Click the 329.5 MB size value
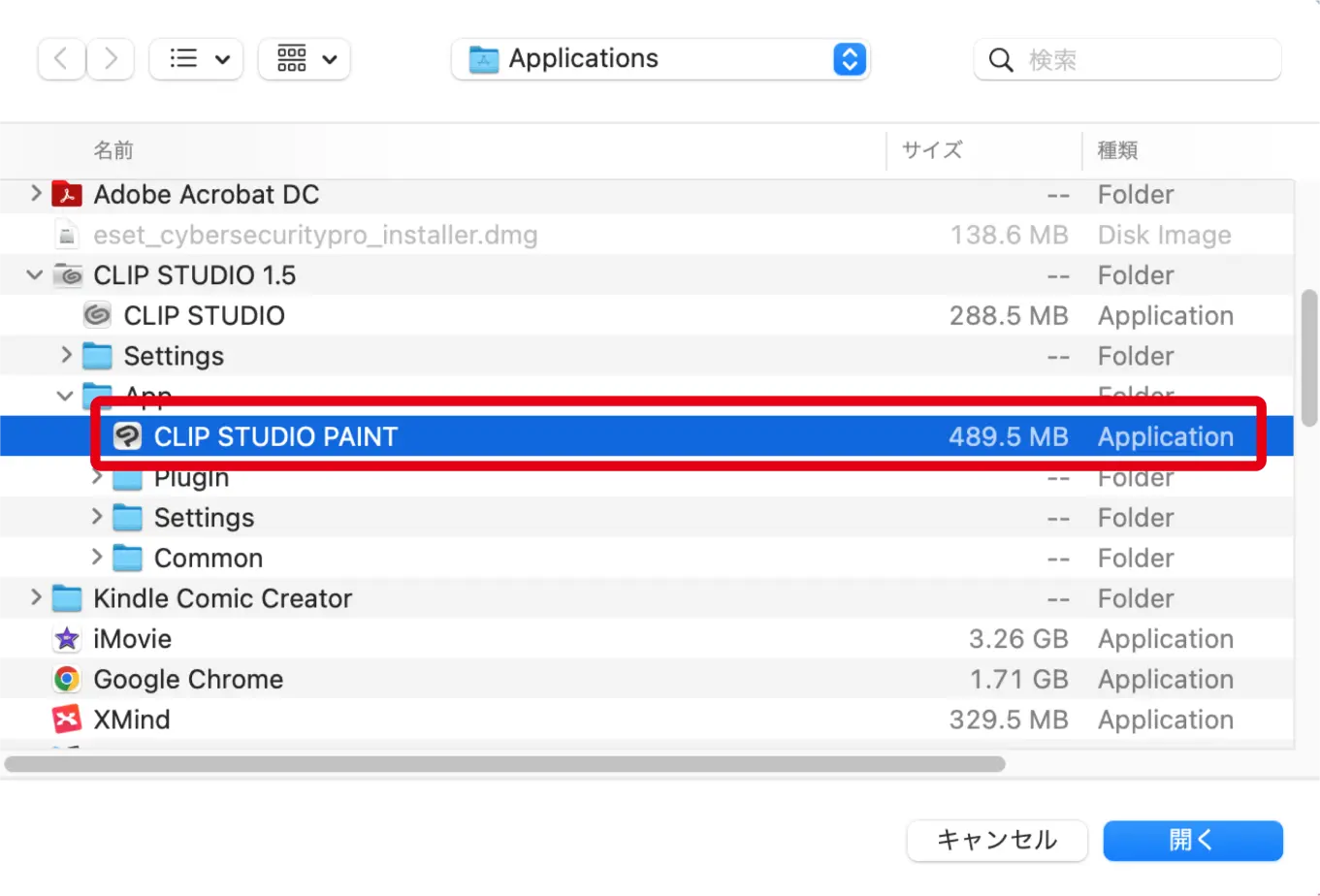 pos(1009,720)
